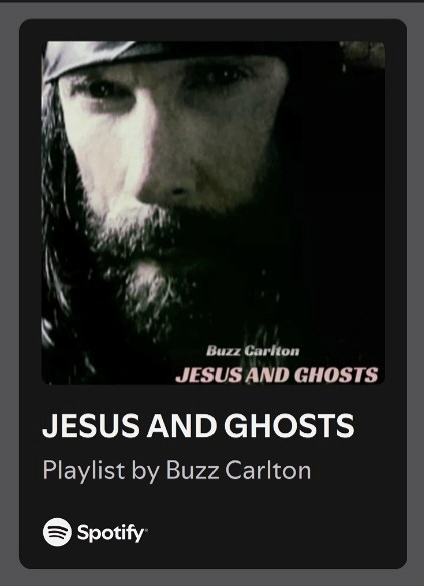
Task: Click the 'Playlist by Buzz Carlton' subtitle
Action: click(x=176, y=470)
